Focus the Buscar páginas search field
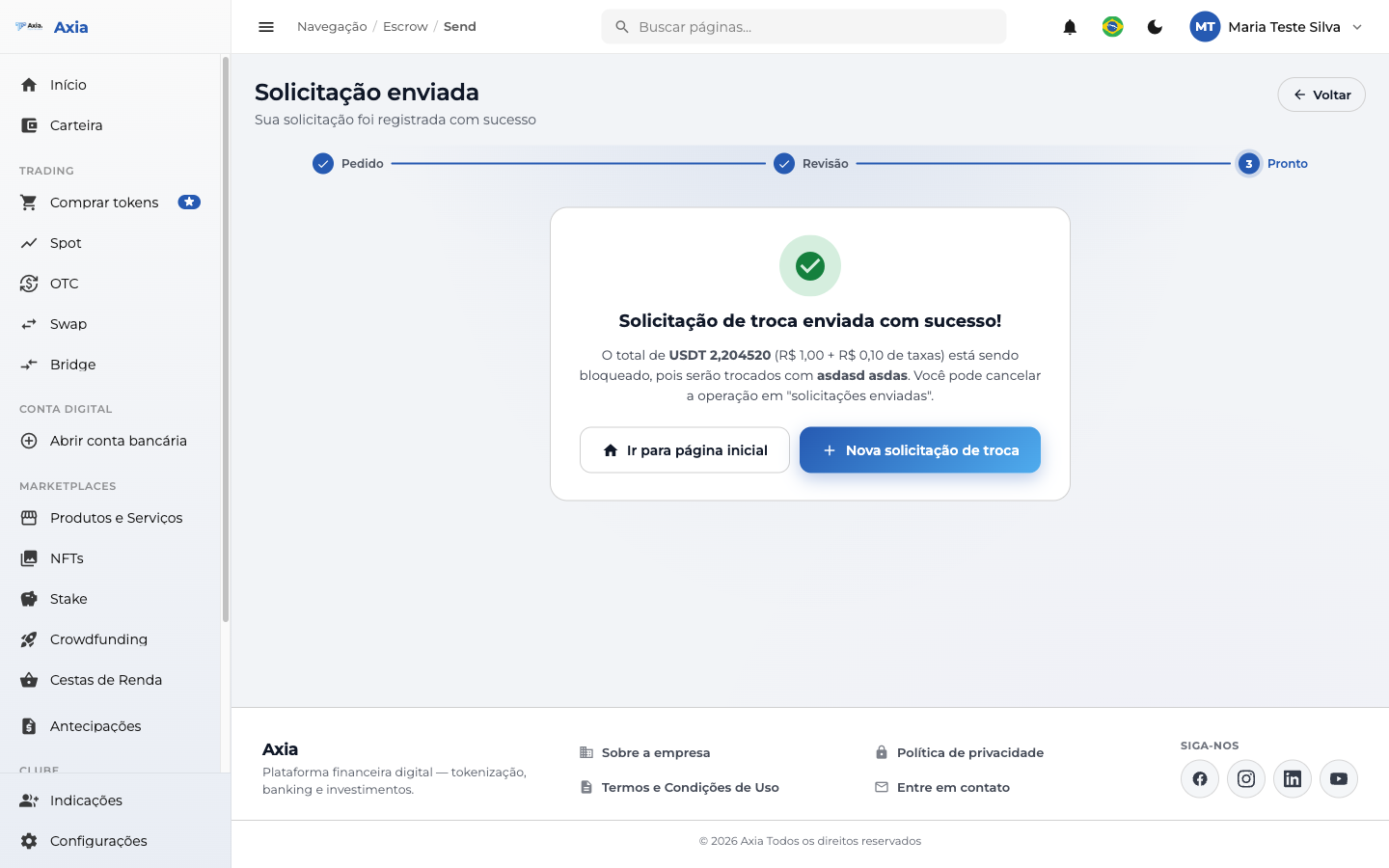The image size is (1389, 868). (x=803, y=27)
